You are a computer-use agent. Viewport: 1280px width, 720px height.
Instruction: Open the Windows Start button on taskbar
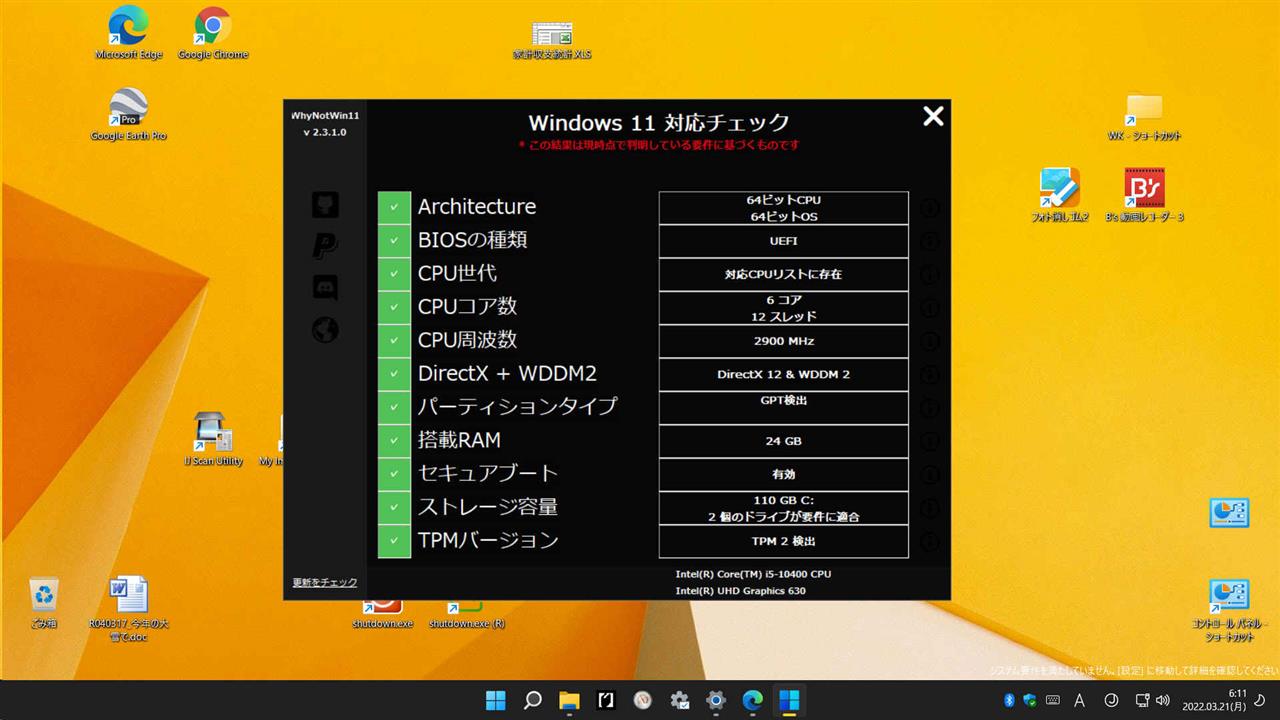pos(495,700)
